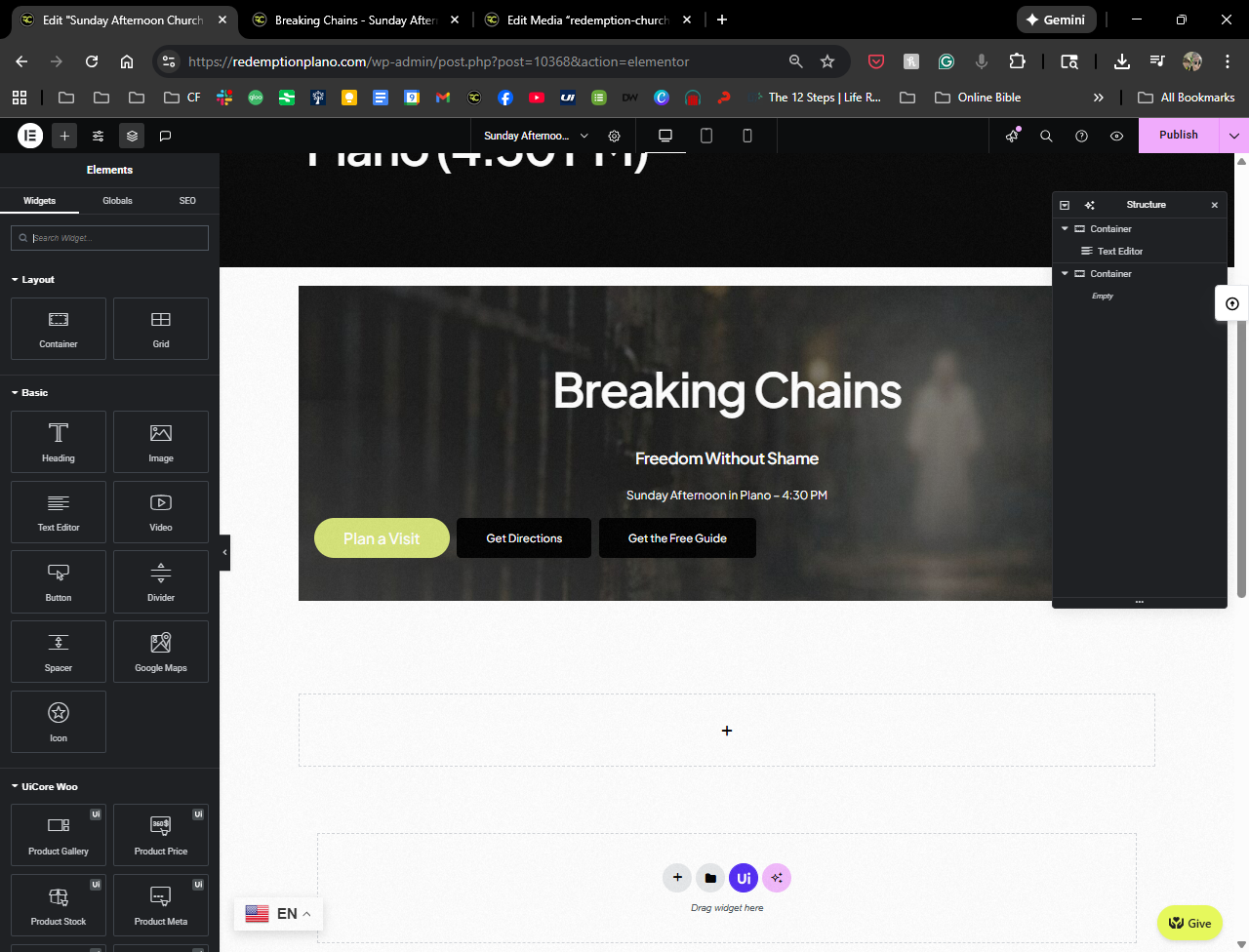The height and width of the screenshot is (952, 1249).
Task: Click in the Search Widget field
Action: point(117,238)
